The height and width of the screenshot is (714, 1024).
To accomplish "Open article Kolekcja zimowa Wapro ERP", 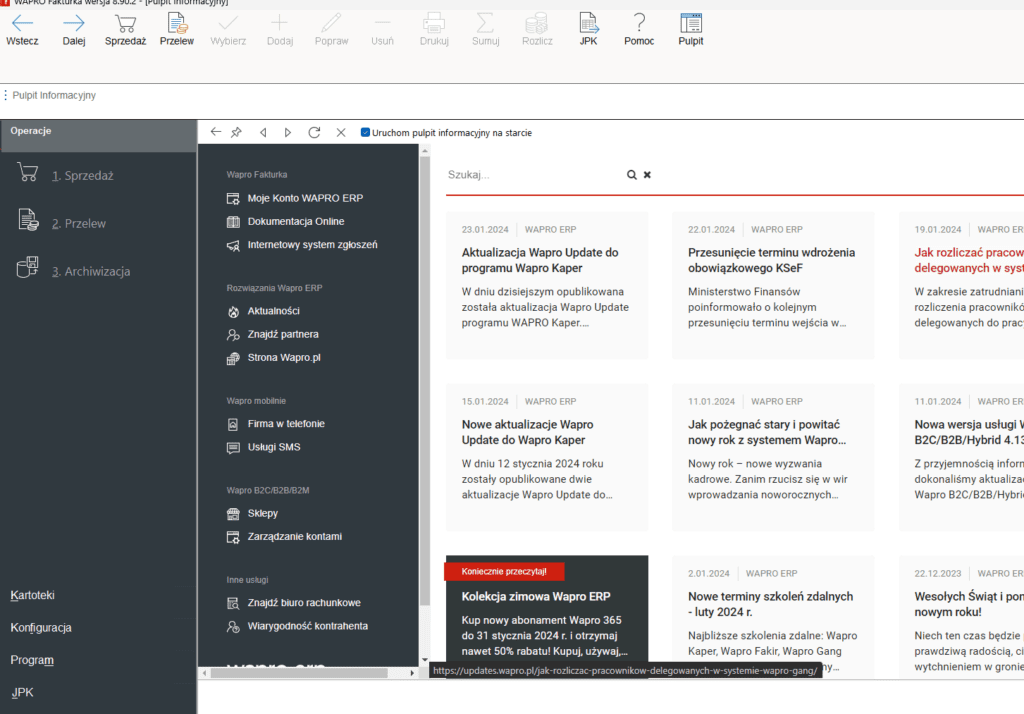I will tap(536, 596).
